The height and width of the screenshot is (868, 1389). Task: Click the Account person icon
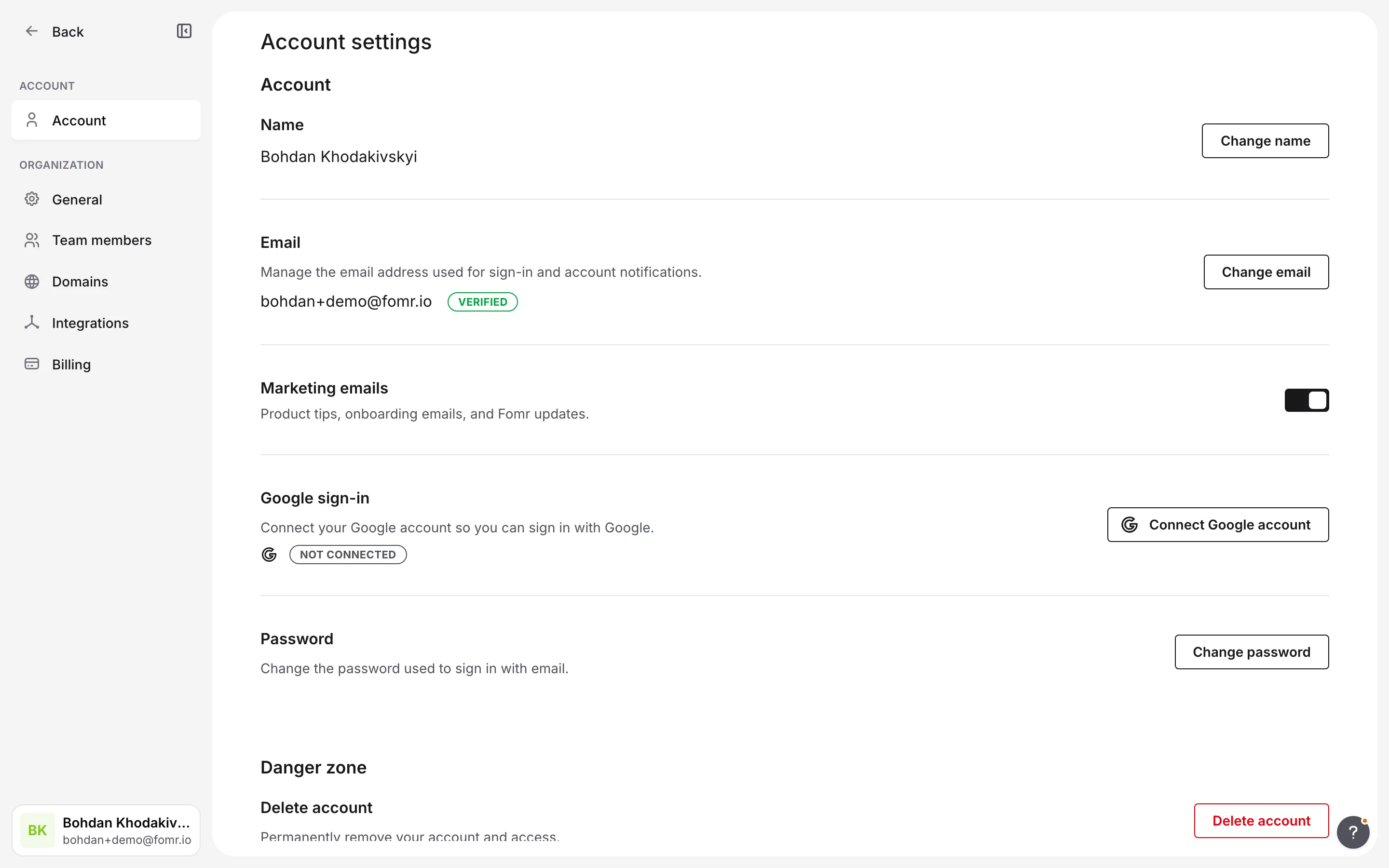[x=31, y=120]
